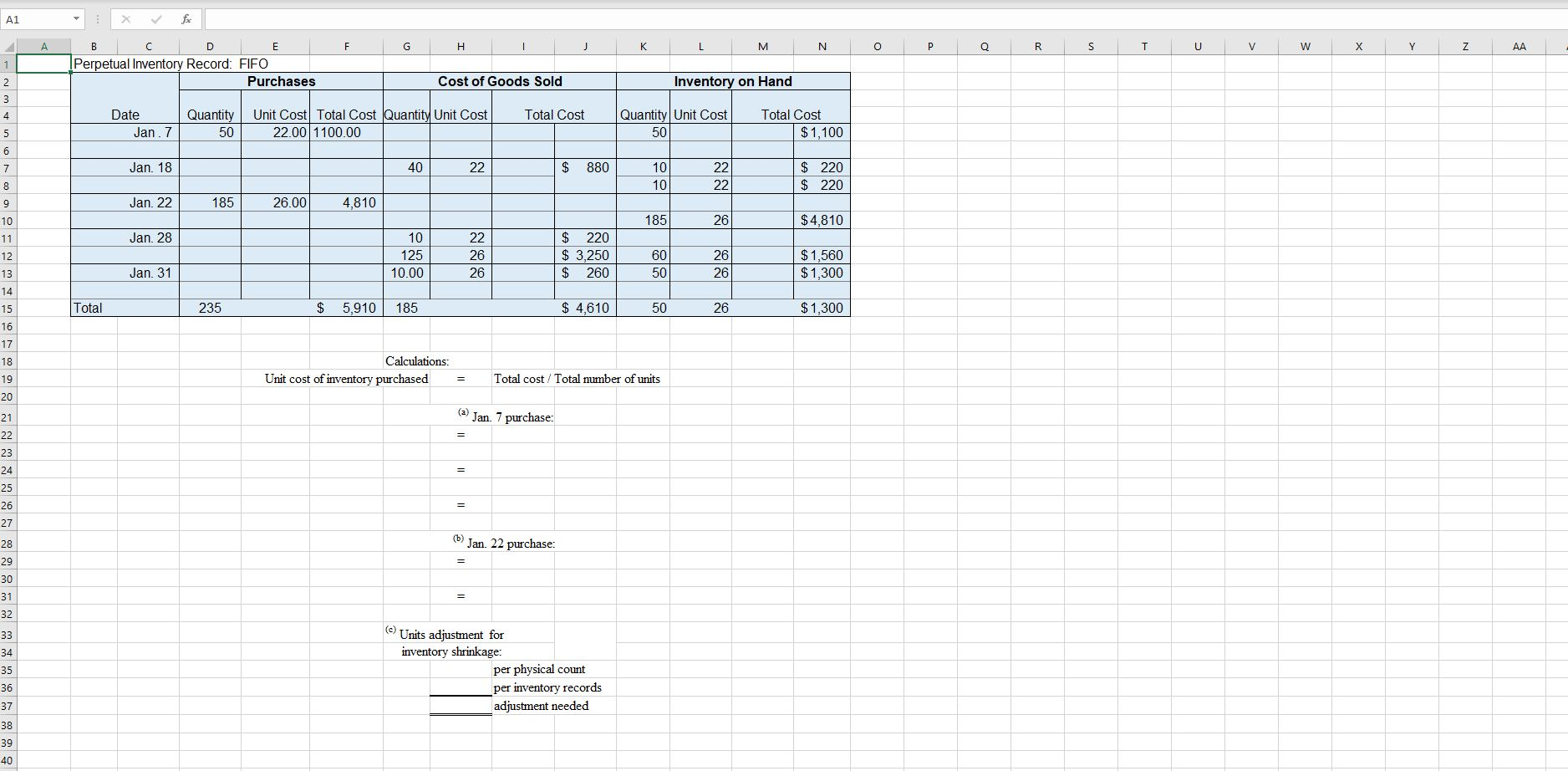Click the Insert Function fx icon
Viewport: 1568px width, 771px height.
(x=186, y=18)
